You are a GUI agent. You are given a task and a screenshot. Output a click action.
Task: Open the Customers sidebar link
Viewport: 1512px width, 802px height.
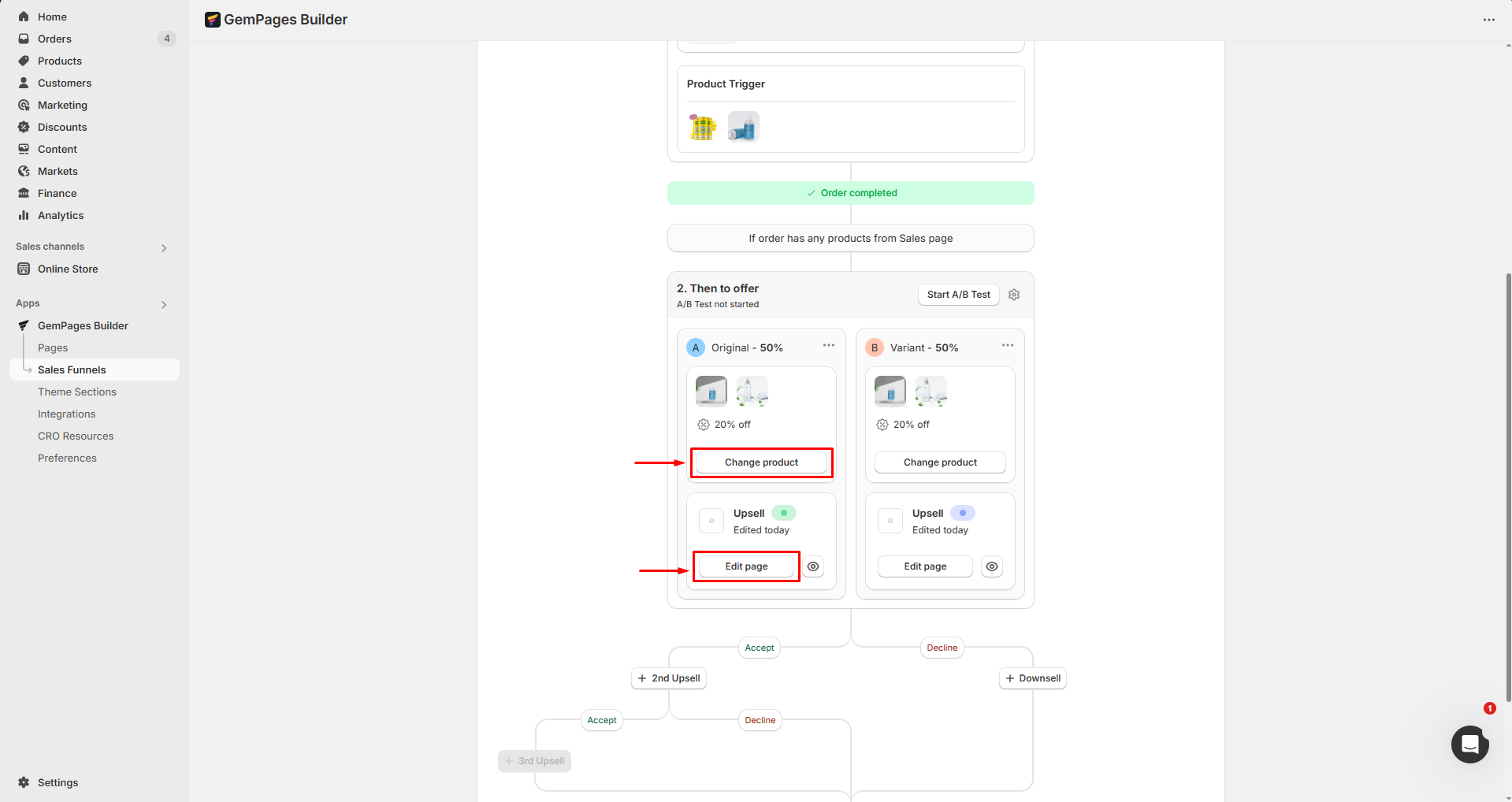tap(65, 83)
